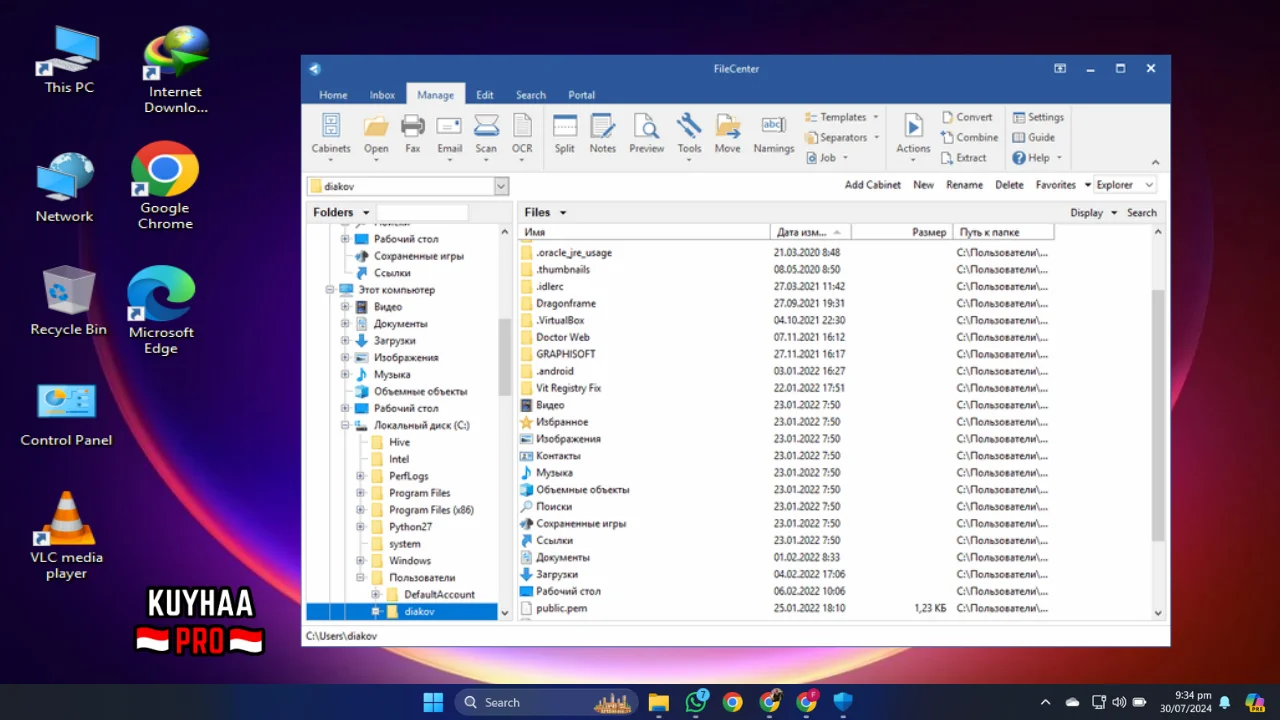1280x720 pixels.
Task: Select the Doctor Web folder
Action: pyautogui.click(x=562, y=337)
